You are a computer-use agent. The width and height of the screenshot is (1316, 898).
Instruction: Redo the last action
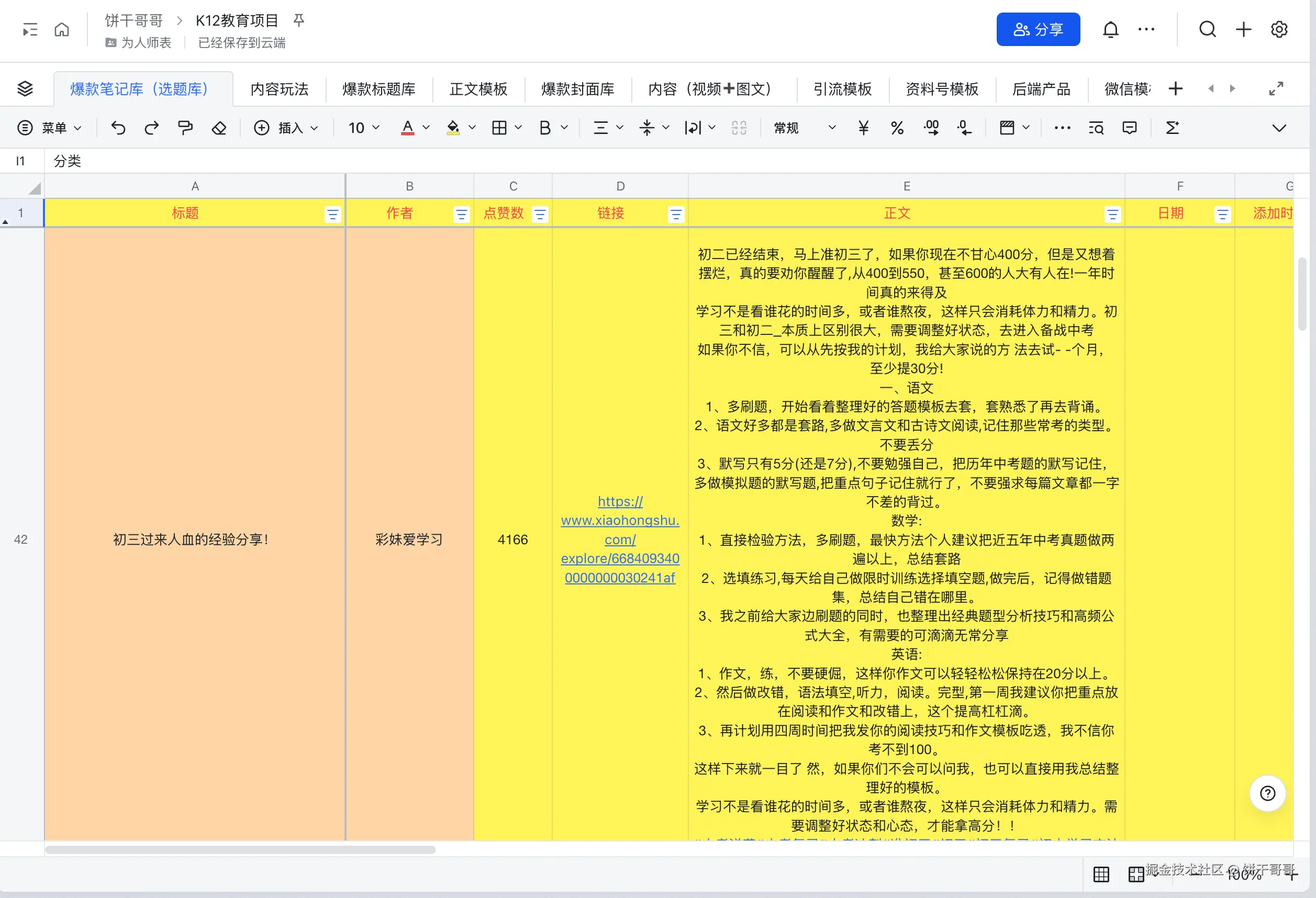(151, 128)
